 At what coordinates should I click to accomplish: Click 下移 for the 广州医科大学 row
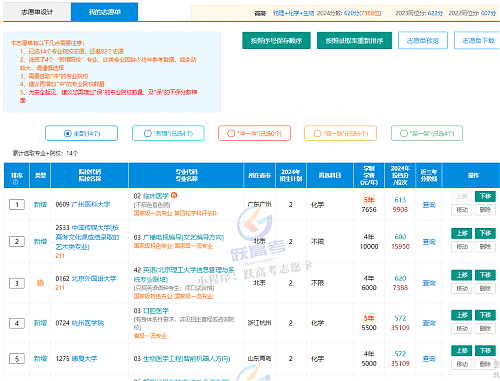pyautogui.click(x=485, y=196)
